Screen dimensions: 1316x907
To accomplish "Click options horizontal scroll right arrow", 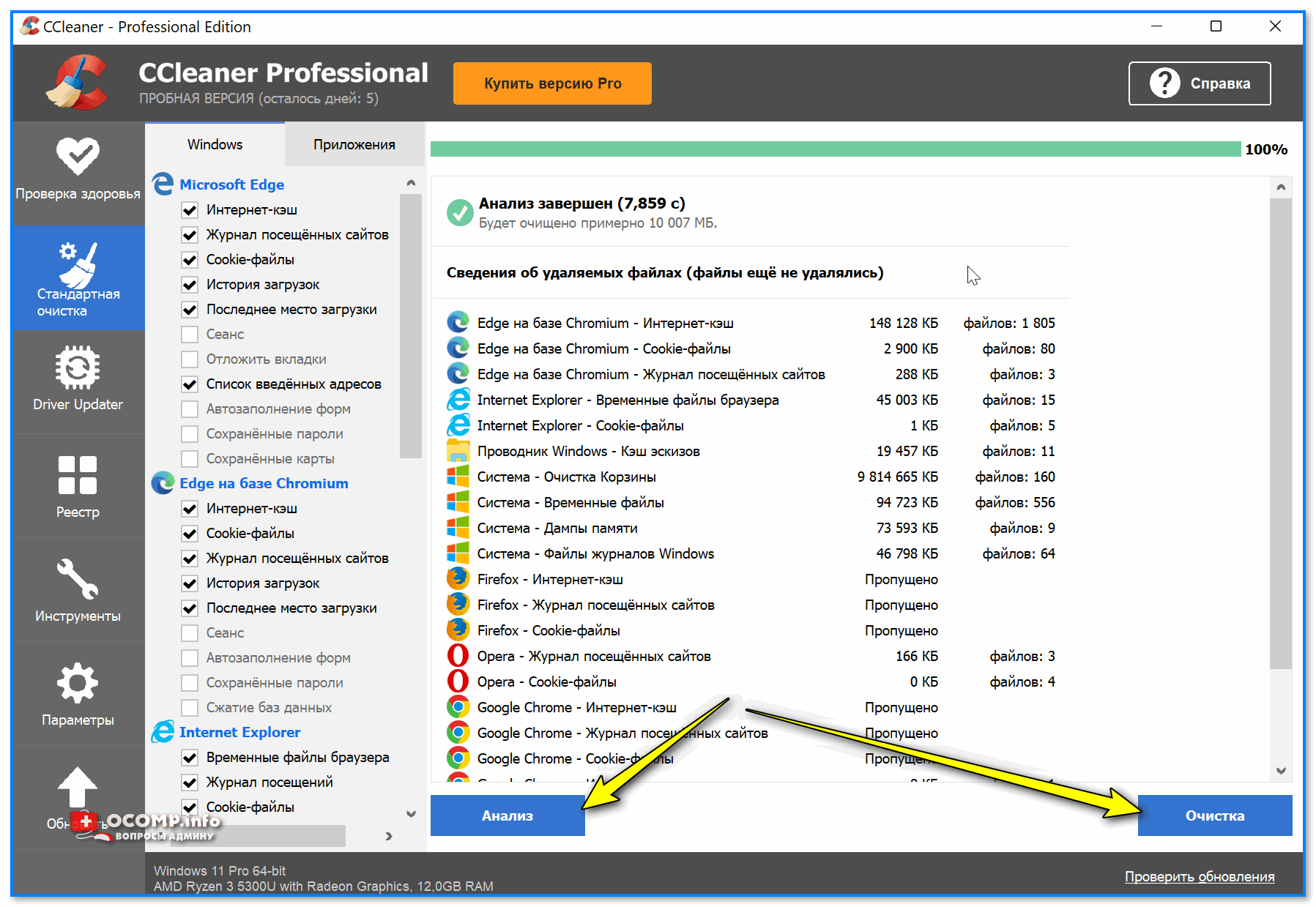I will [x=389, y=836].
